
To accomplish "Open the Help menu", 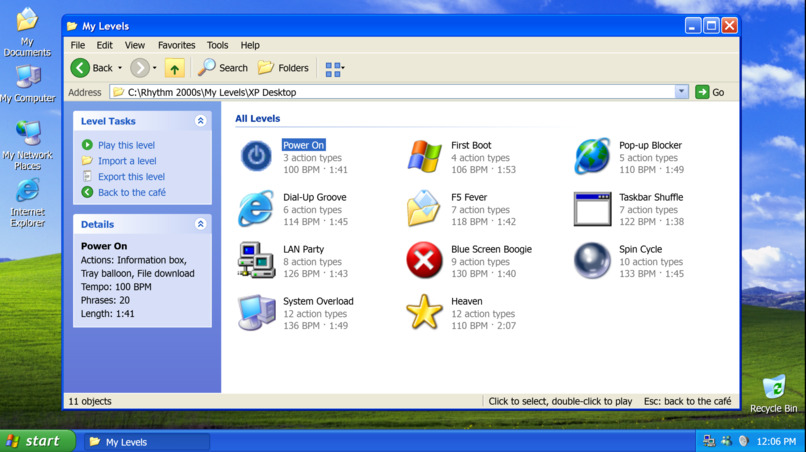I will 250,45.
